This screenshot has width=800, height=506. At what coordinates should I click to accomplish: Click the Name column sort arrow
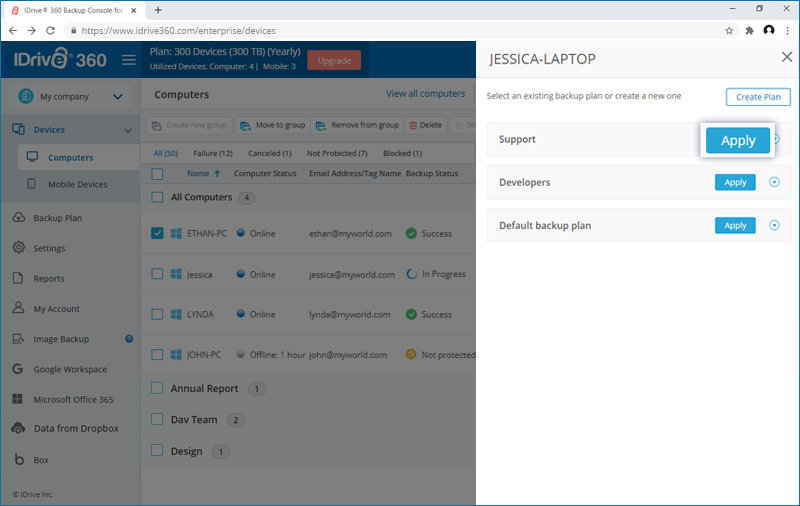pos(217,173)
